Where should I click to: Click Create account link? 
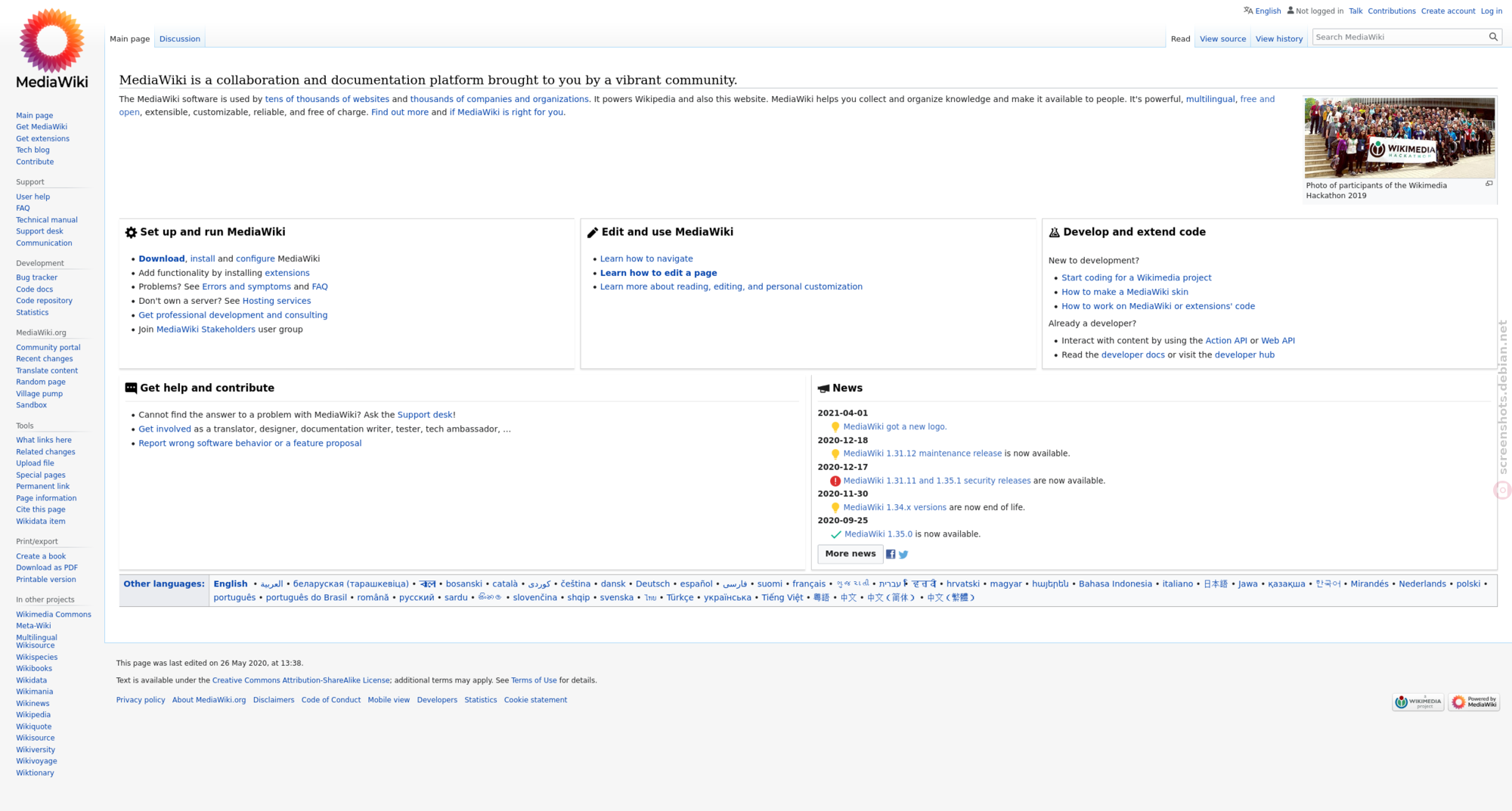(x=1448, y=11)
